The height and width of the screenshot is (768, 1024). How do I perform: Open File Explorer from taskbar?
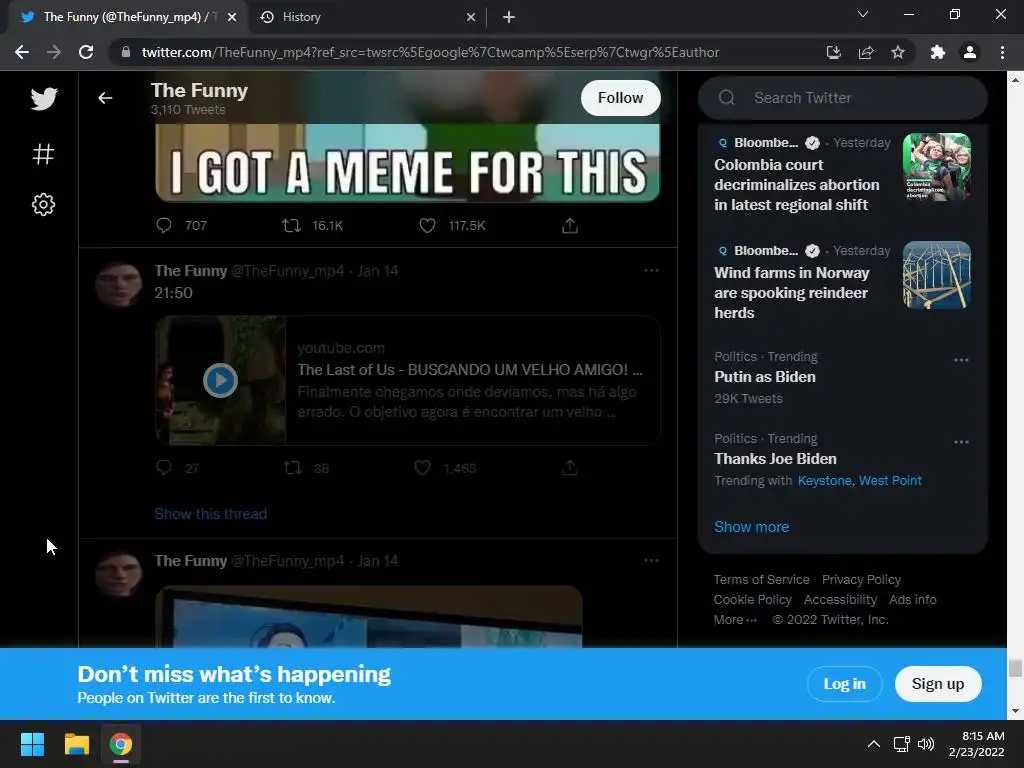click(x=76, y=744)
